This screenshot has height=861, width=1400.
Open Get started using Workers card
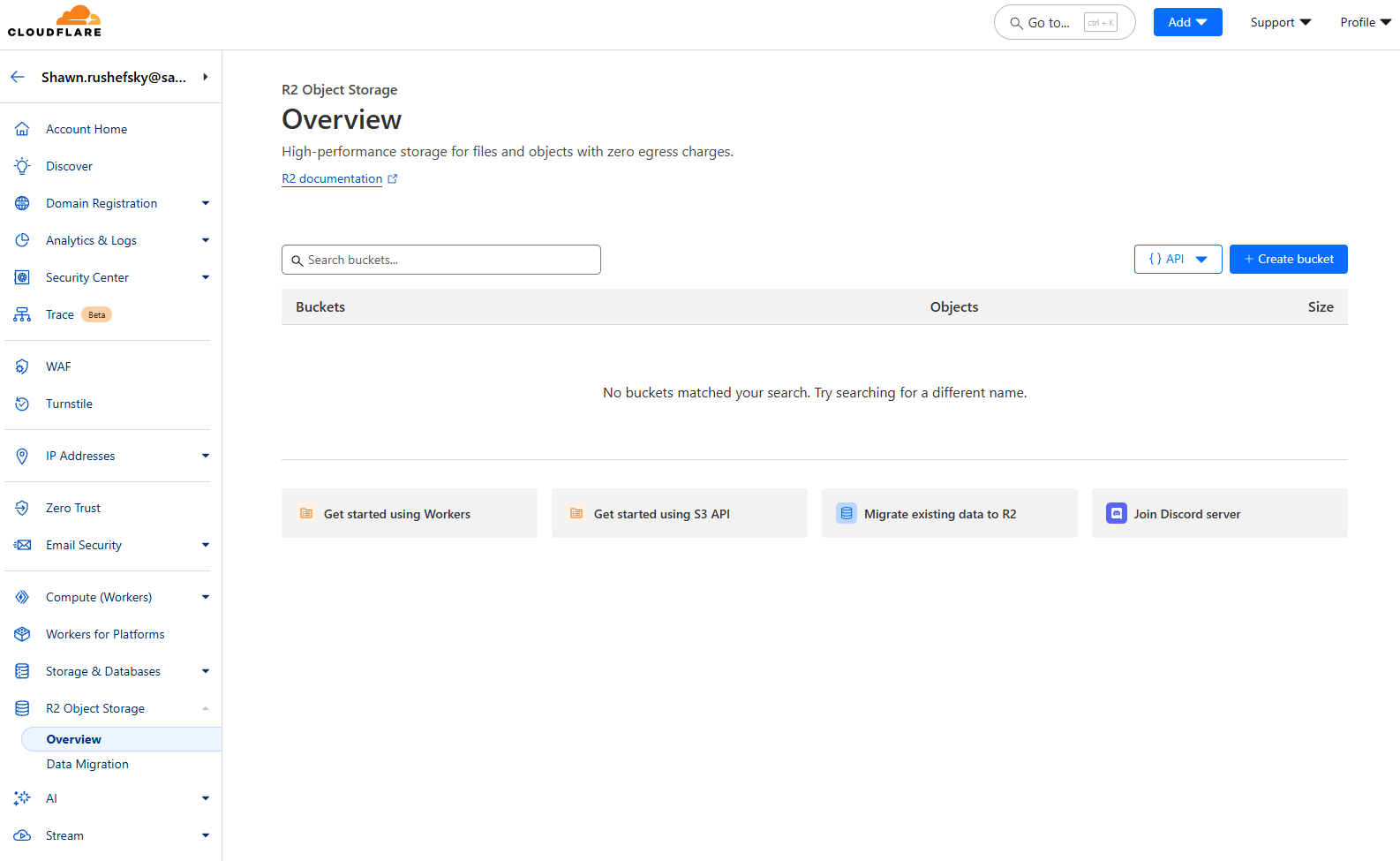pos(410,513)
